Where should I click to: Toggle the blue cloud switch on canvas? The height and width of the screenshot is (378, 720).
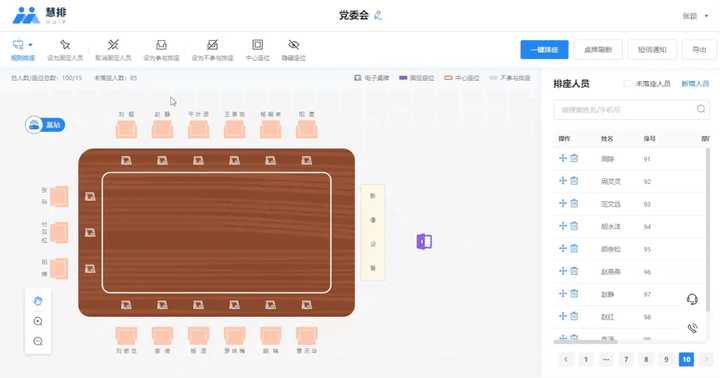point(45,125)
